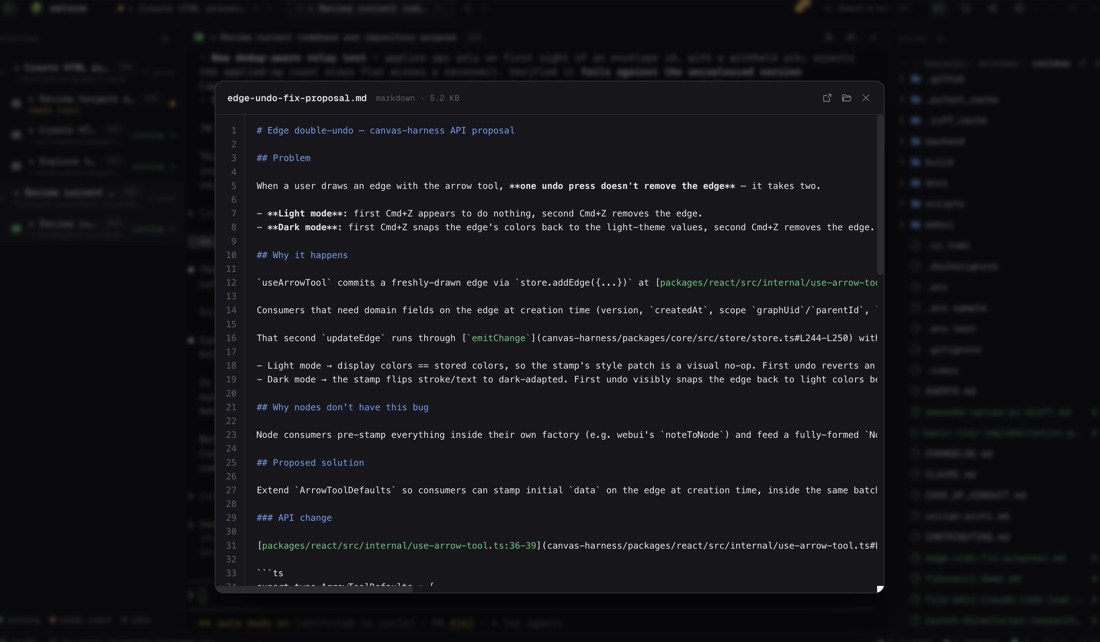Screen dimensions: 1100x642
Task: Click line number 29 in the gutter
Action: (231, 518)
